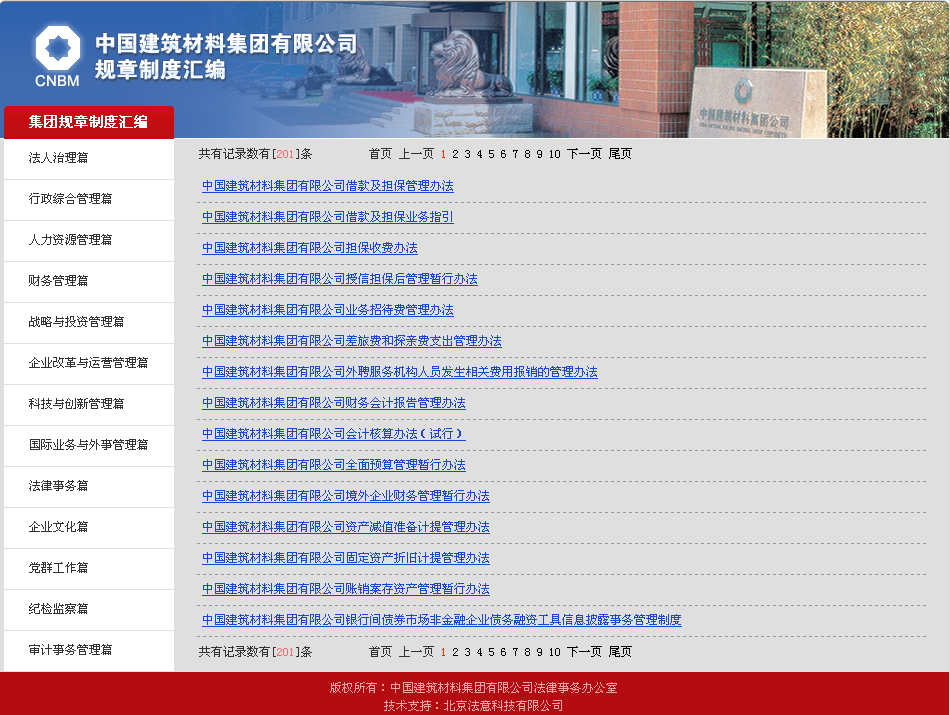
Task: Open page 5 in the lower pagination
Action: 491,653
